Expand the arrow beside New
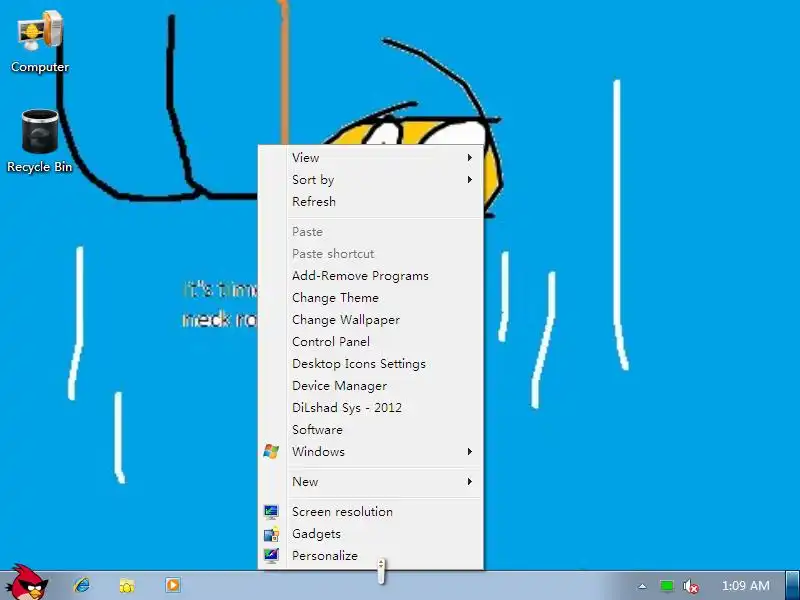800x600 pixels. pyautogui.click(x=469, y=482)
